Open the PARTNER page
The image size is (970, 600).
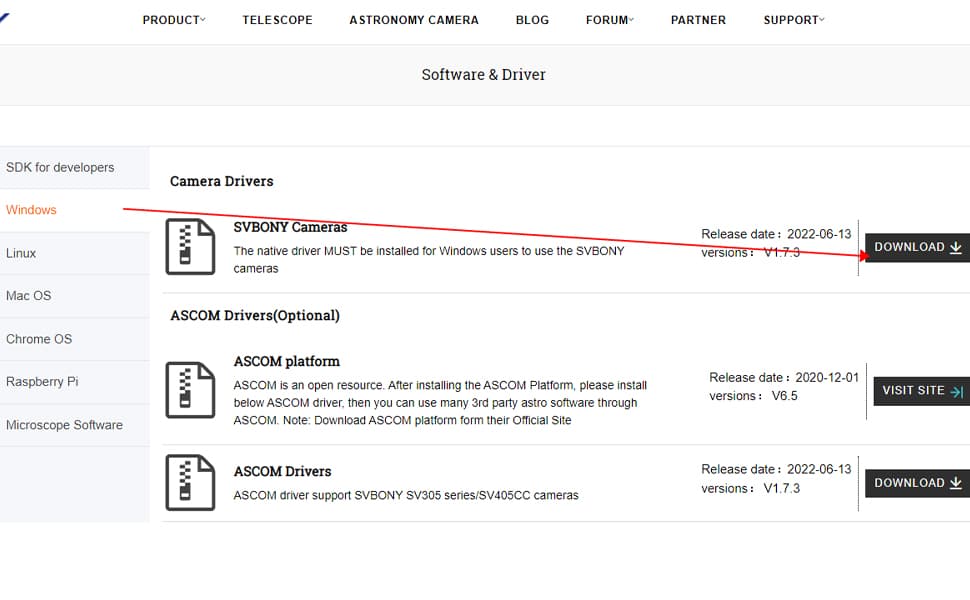pyautogui.click(x=698, y=20)
